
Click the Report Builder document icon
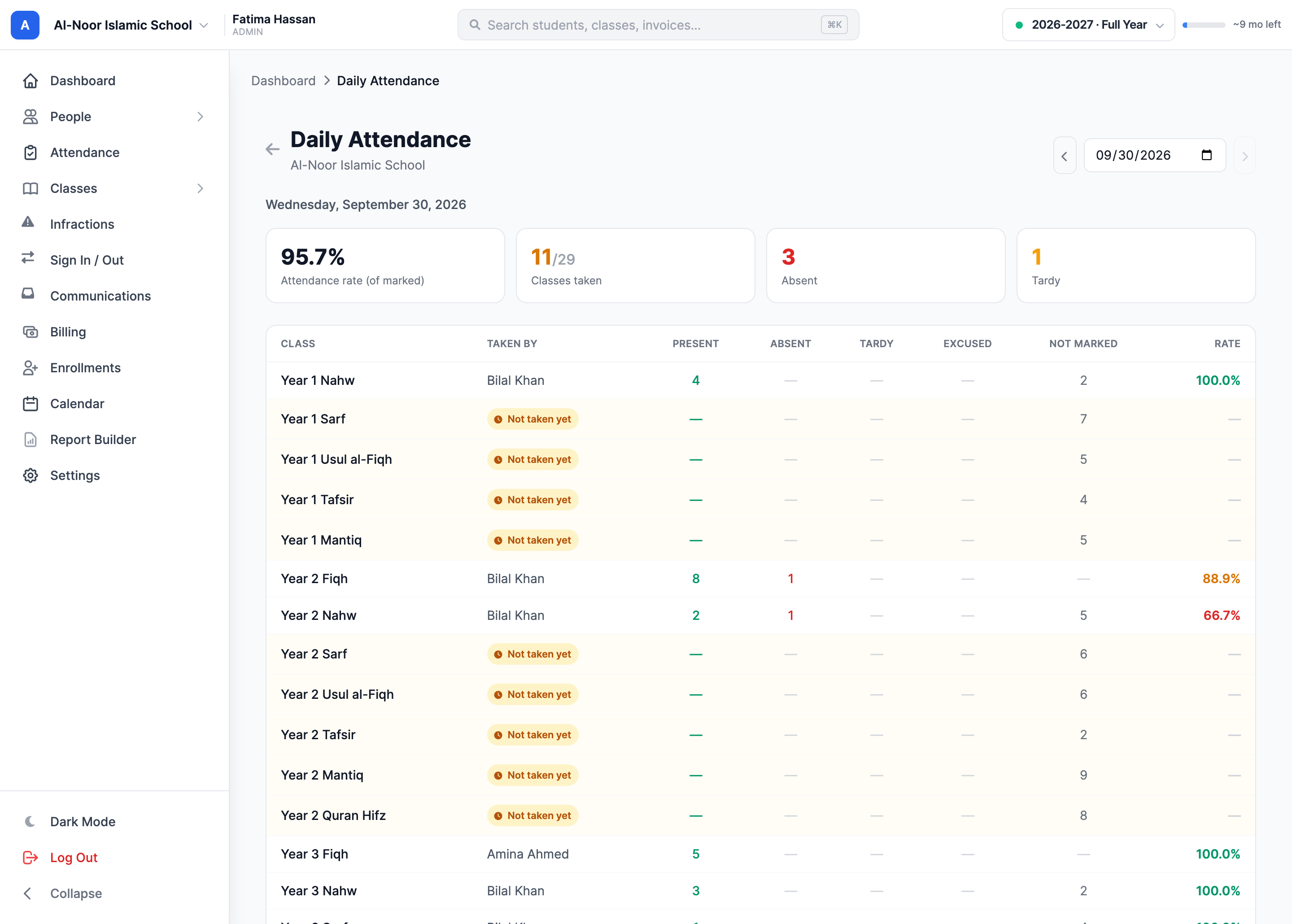click(30, 439)
